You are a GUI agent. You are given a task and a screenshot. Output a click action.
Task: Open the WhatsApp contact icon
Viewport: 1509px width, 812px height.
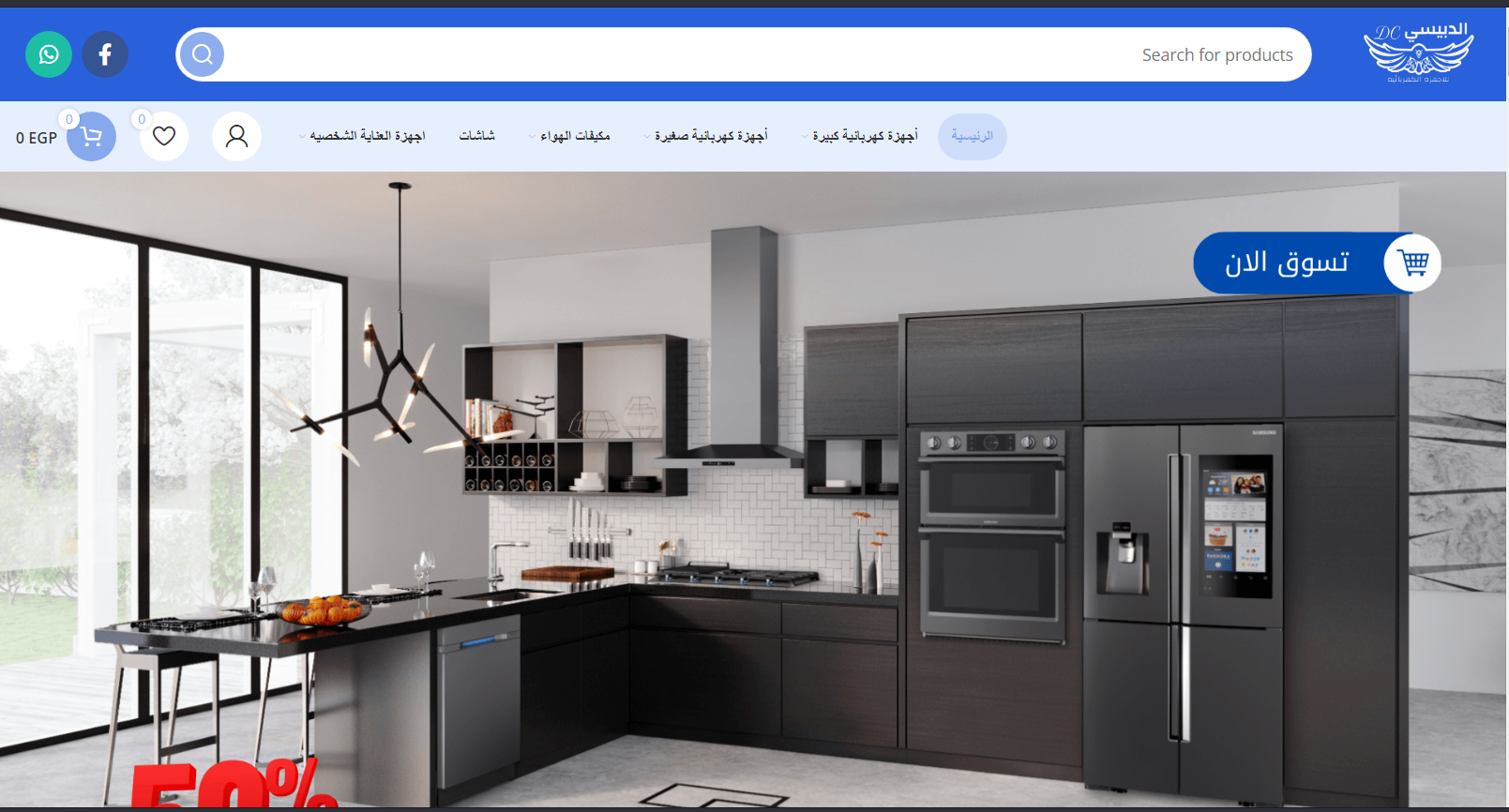49,54
